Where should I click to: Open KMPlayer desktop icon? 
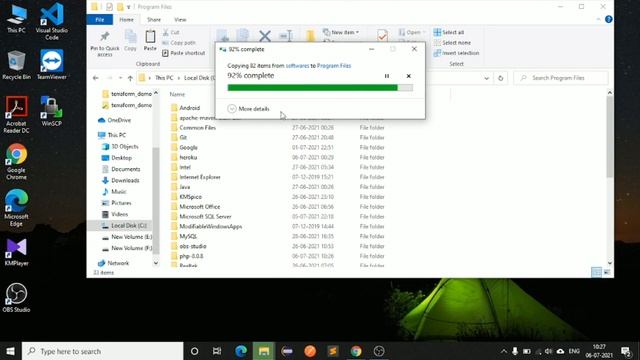[16, 252]
